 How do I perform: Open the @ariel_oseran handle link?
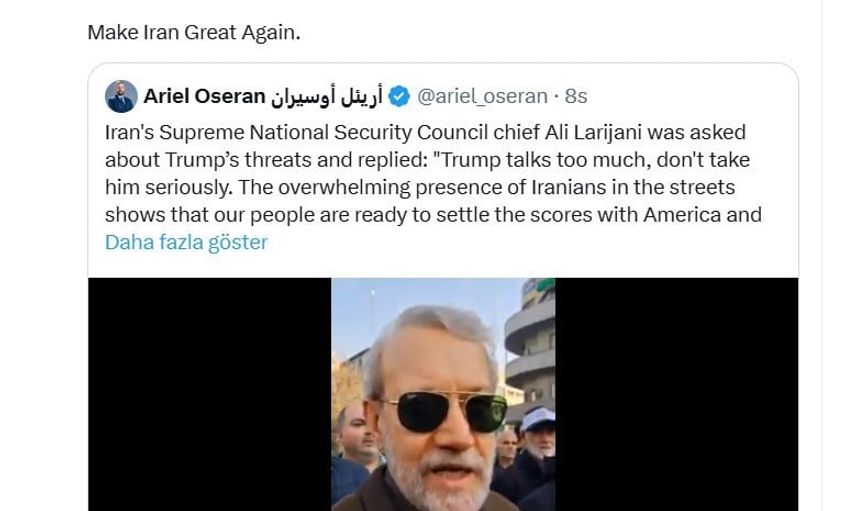482,96
